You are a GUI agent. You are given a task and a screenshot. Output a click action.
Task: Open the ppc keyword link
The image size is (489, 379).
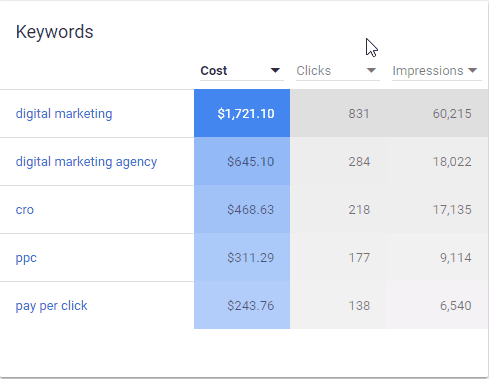(x=26, y=258)
